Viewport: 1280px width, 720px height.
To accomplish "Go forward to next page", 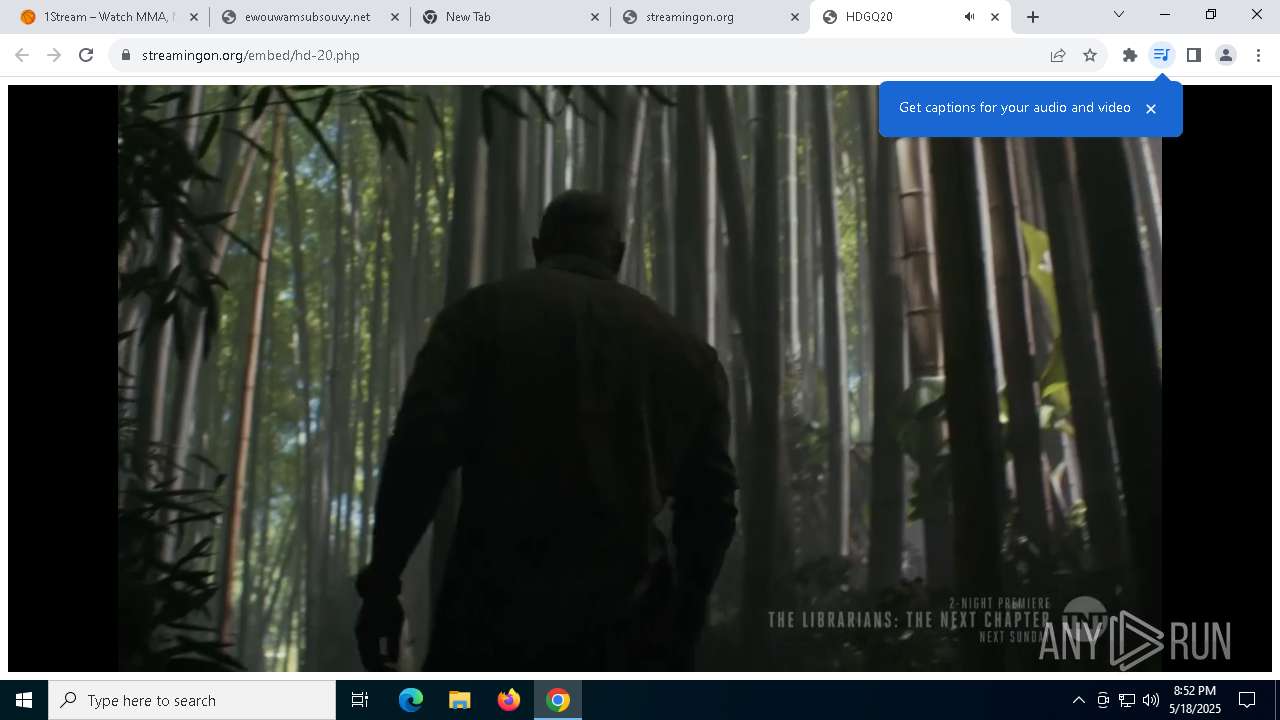I will tap(54, 55).
